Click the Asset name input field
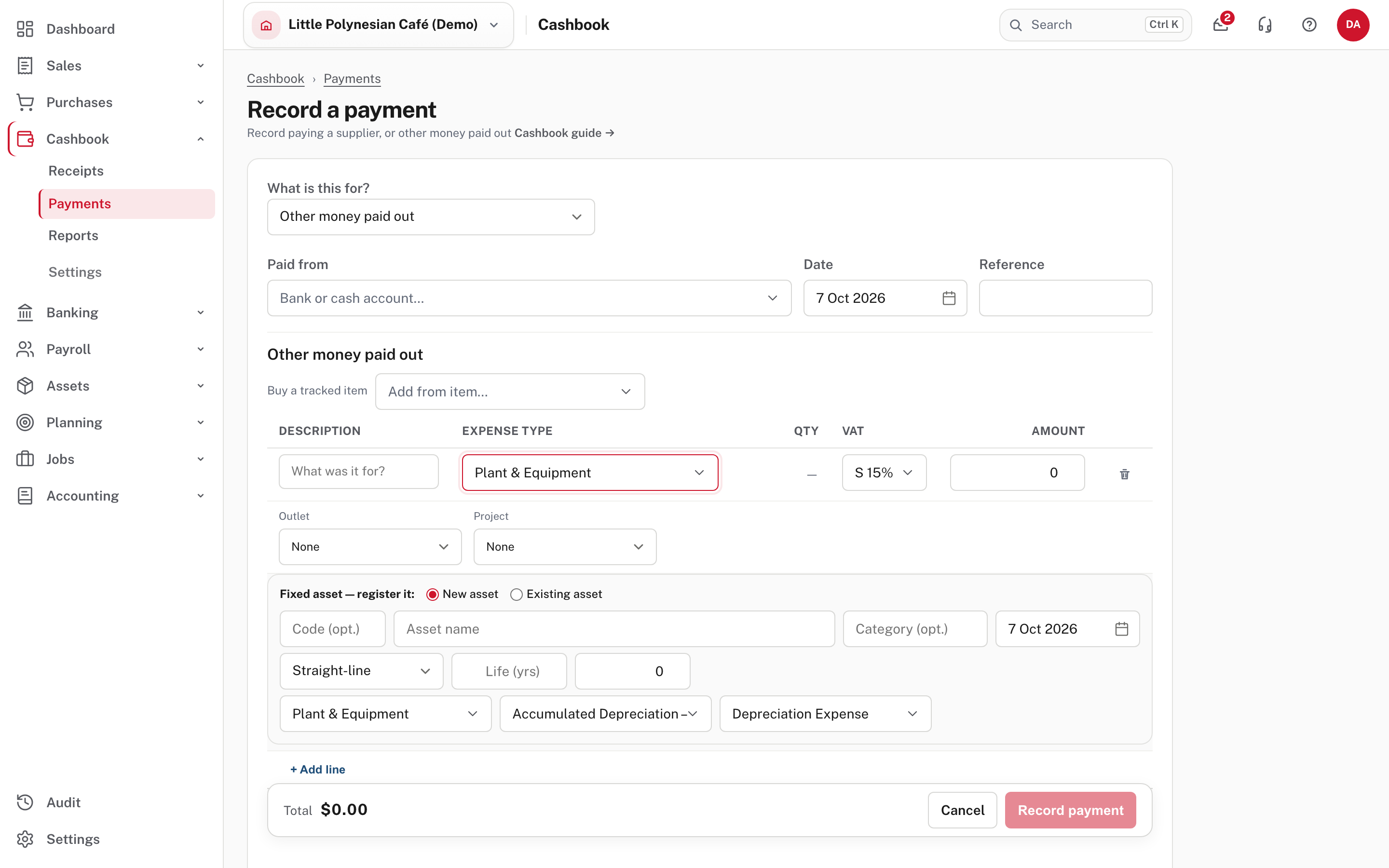The image size is (1389, 868). 614,629
